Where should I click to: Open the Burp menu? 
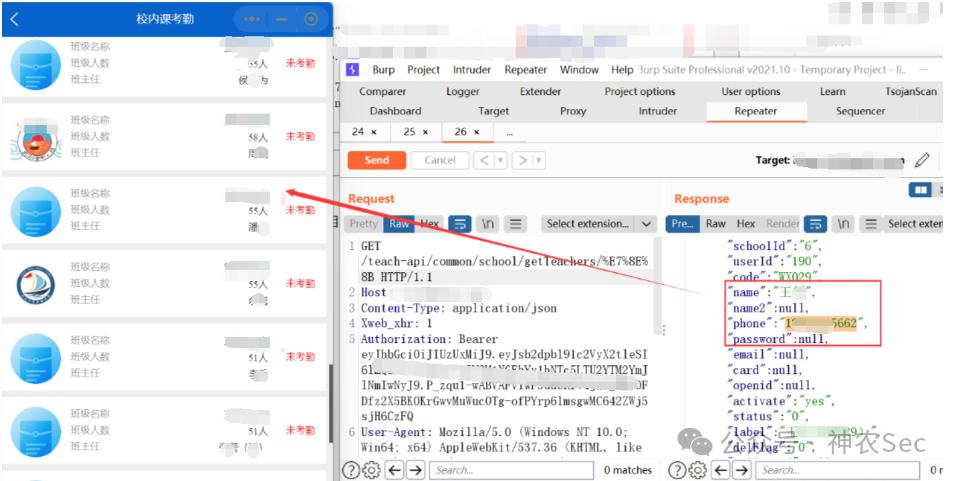(x=383, y=69)
